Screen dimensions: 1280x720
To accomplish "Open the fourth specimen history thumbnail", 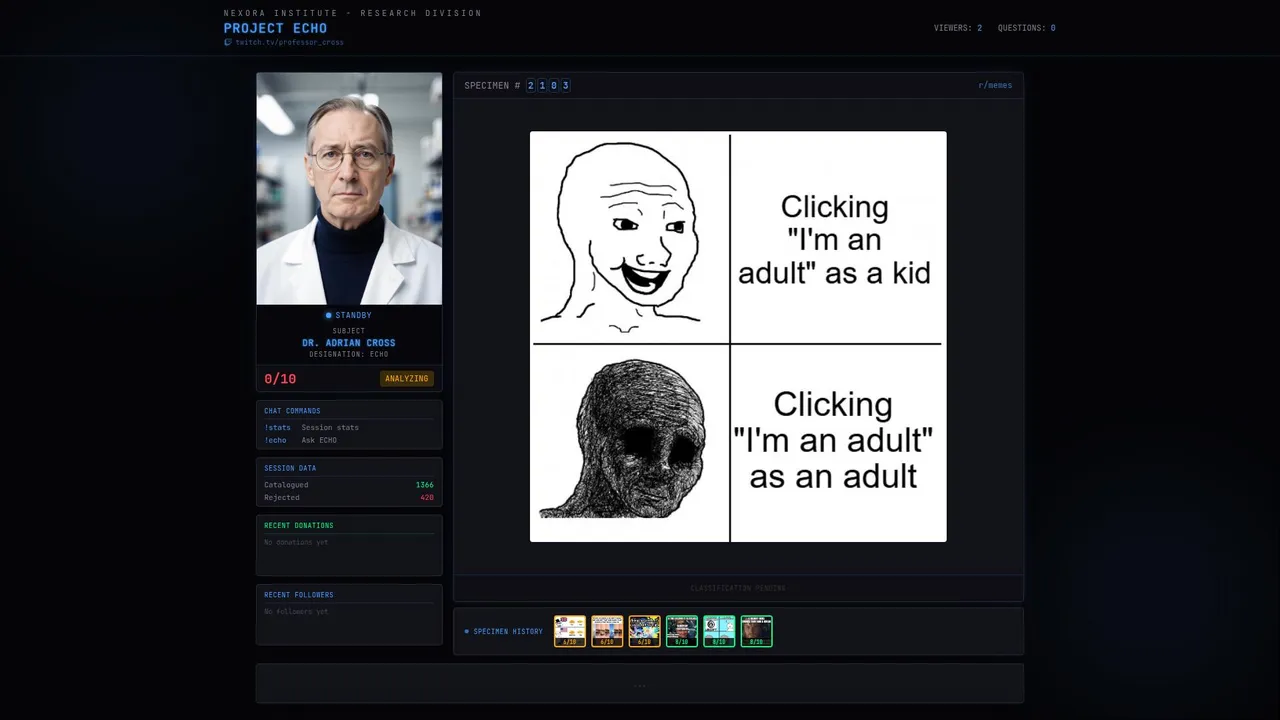I will [x=682, y=631].
